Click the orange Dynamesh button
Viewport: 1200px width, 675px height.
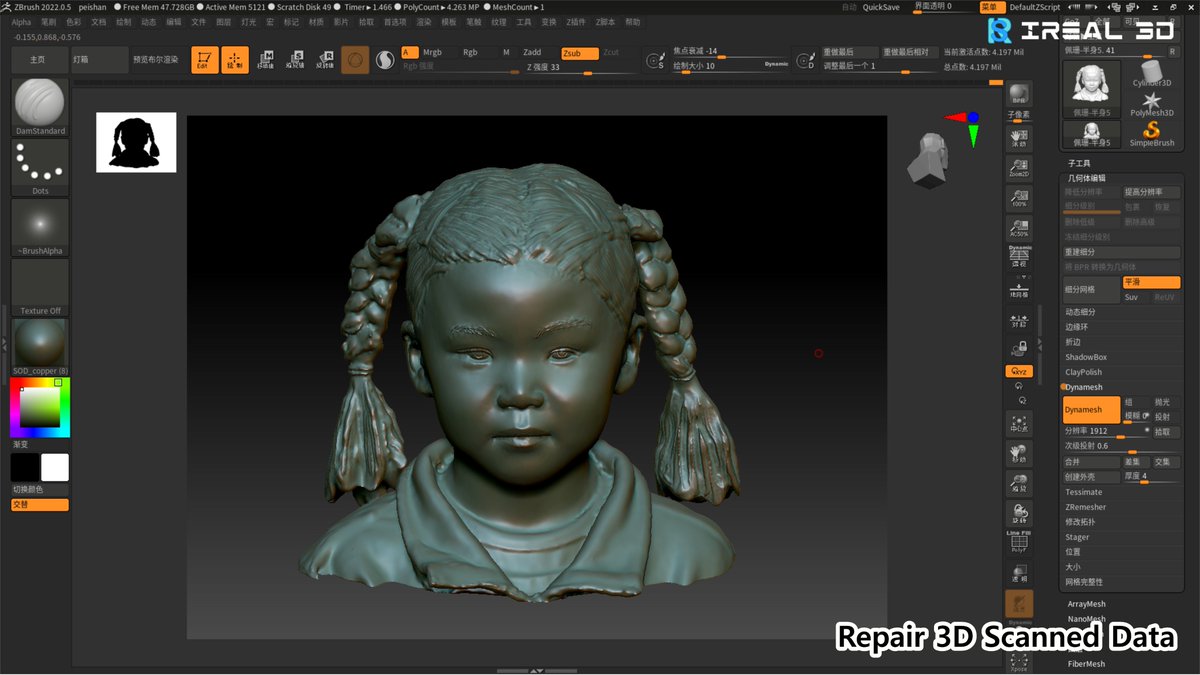tap(1091, 410)
